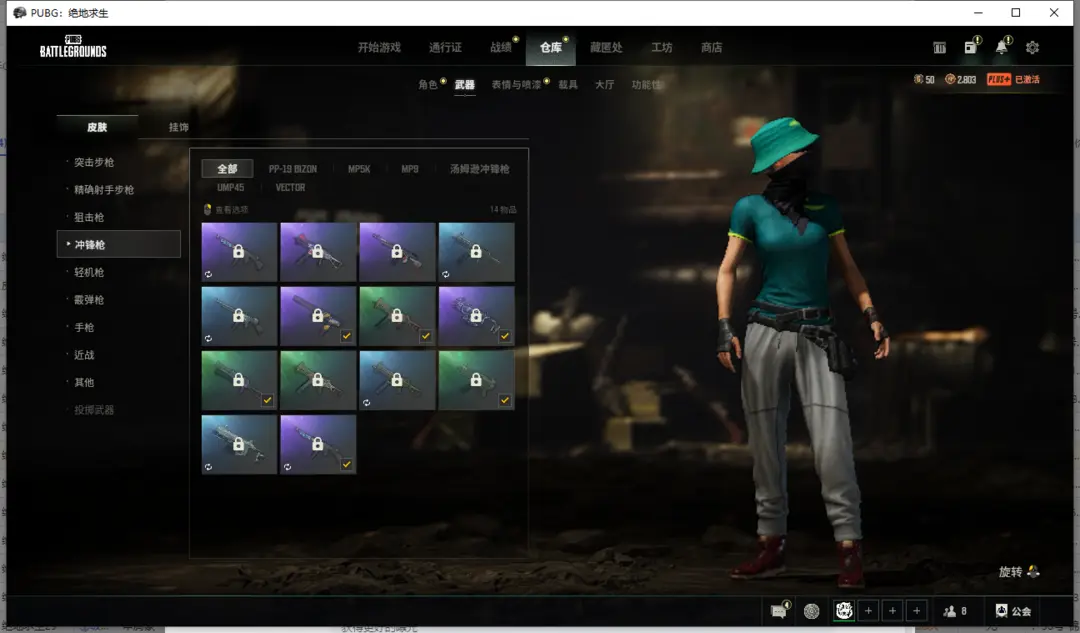
Task: Open the customize loadout icon in top bar
Action: [x=939, y=48]
